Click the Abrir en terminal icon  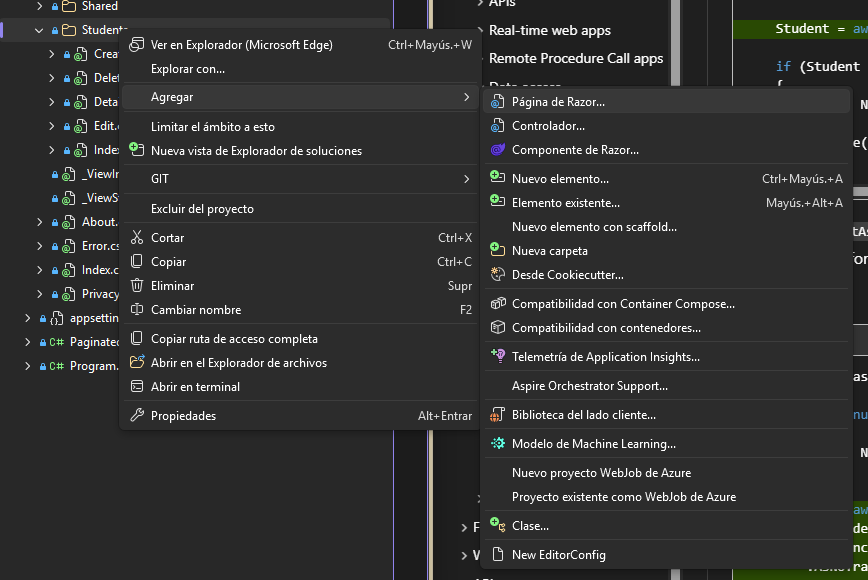tap(137, 386)
